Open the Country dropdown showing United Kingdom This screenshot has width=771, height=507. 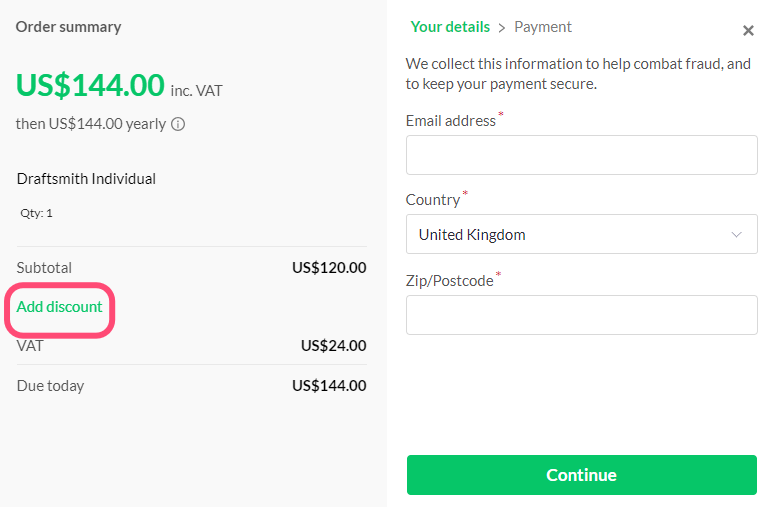pyautogui.click(x=581, y=235)
